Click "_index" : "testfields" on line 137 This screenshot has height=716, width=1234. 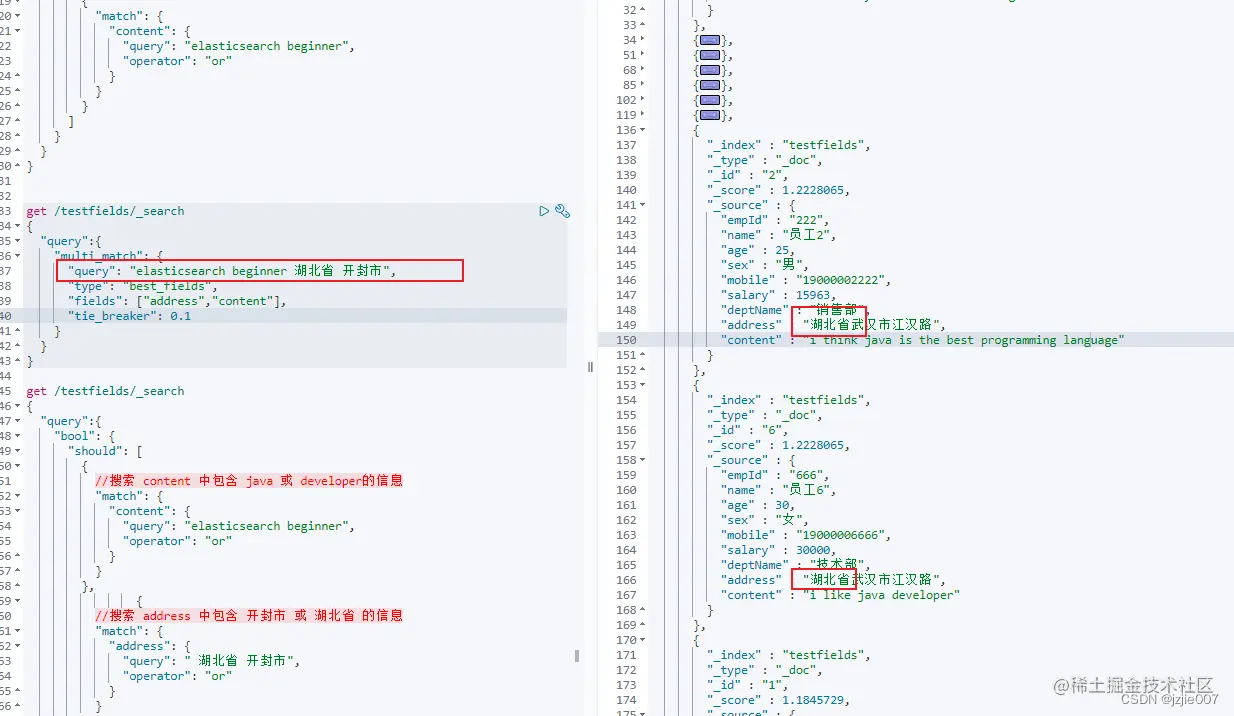[x=788, y=145]
